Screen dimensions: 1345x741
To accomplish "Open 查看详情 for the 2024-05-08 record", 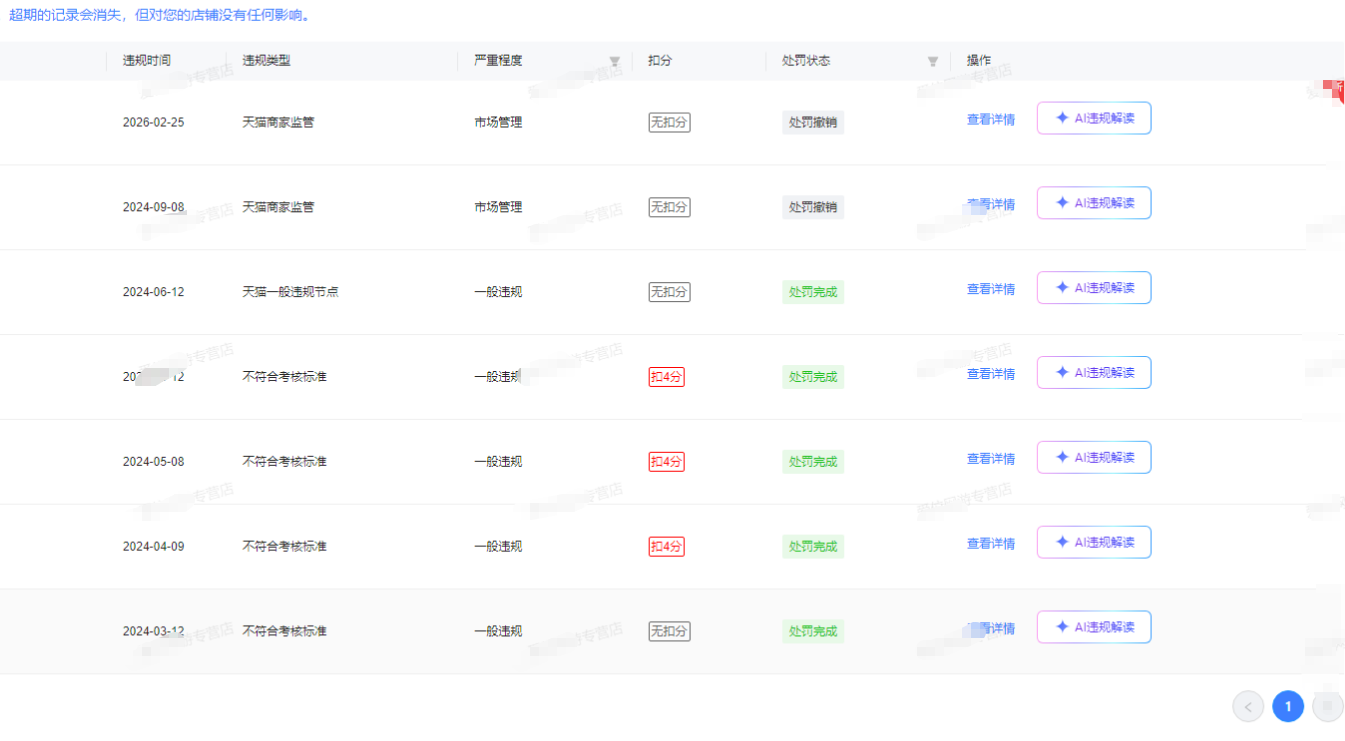I will 990,459.
